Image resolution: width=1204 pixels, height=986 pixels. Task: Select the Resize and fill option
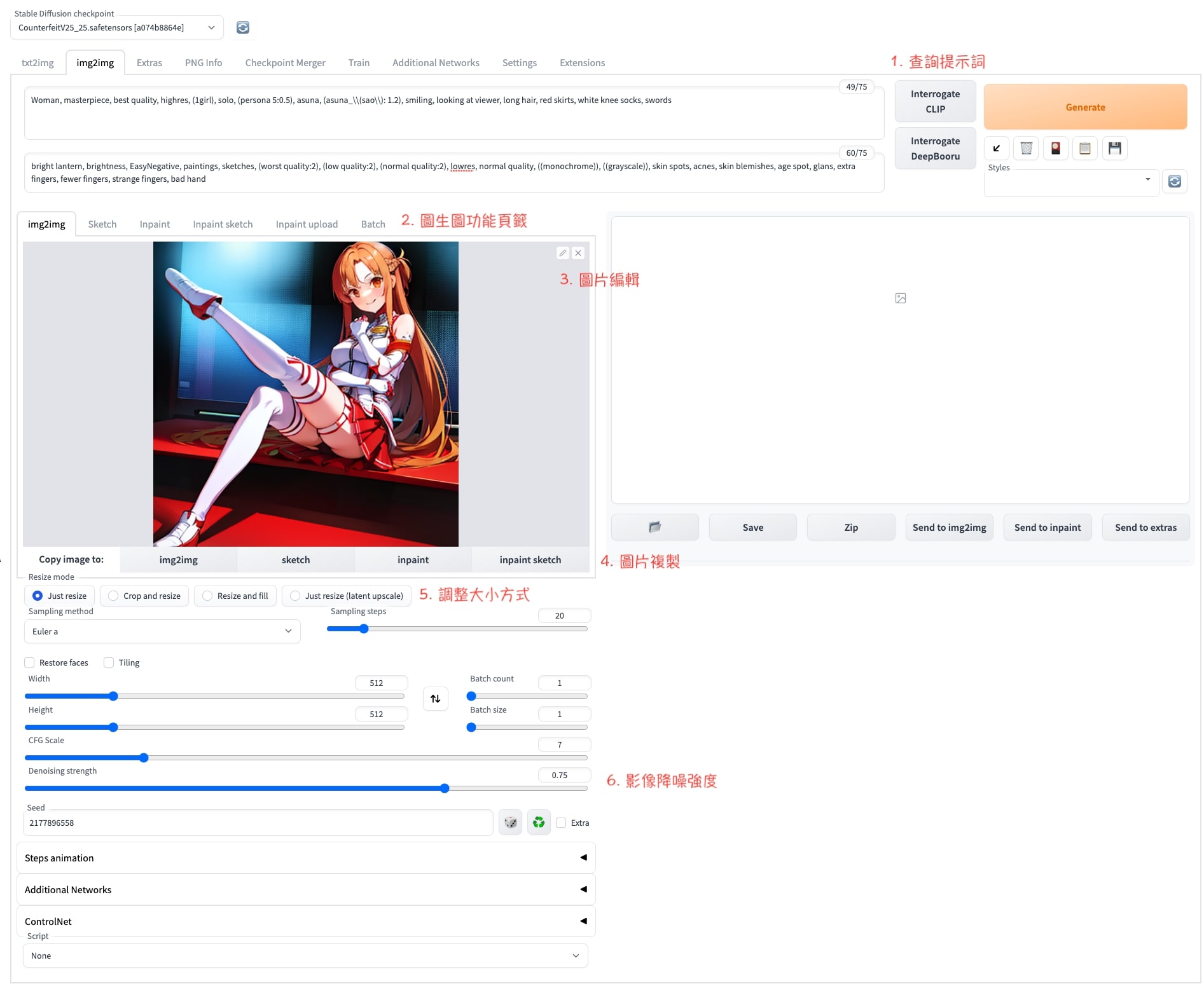coord(235,596)
